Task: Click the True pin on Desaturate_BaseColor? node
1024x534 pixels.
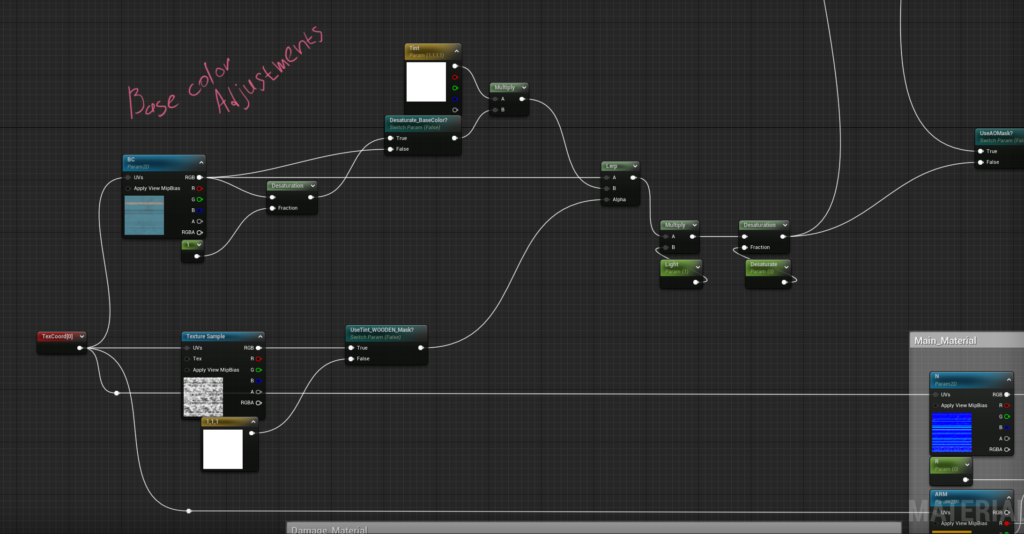Action: (391, 138)
